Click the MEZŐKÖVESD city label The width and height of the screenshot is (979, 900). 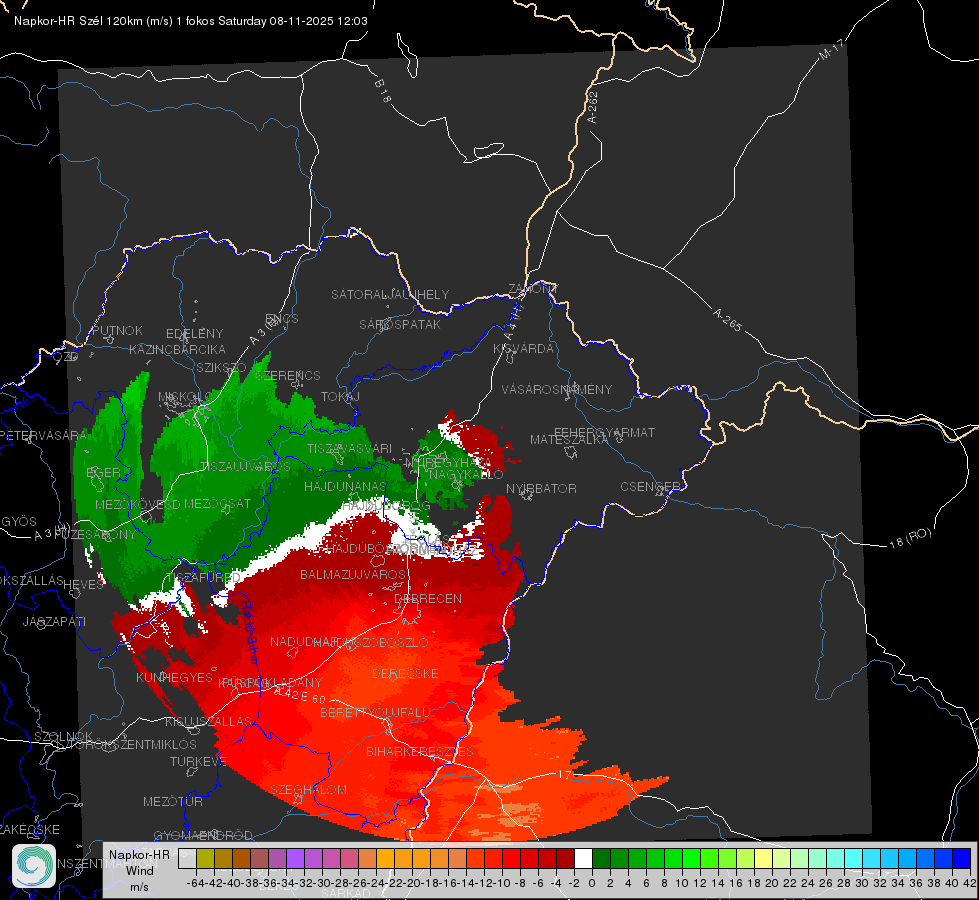click(138, 505)
